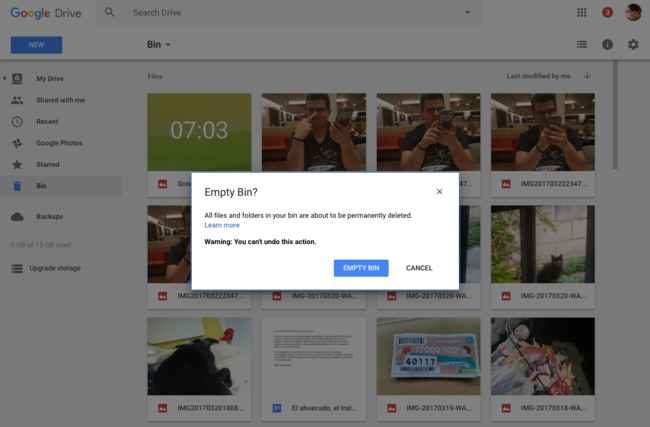Open the account profile avatar
Viewport: 650px width, 427px height.
(x=633, y=12)
